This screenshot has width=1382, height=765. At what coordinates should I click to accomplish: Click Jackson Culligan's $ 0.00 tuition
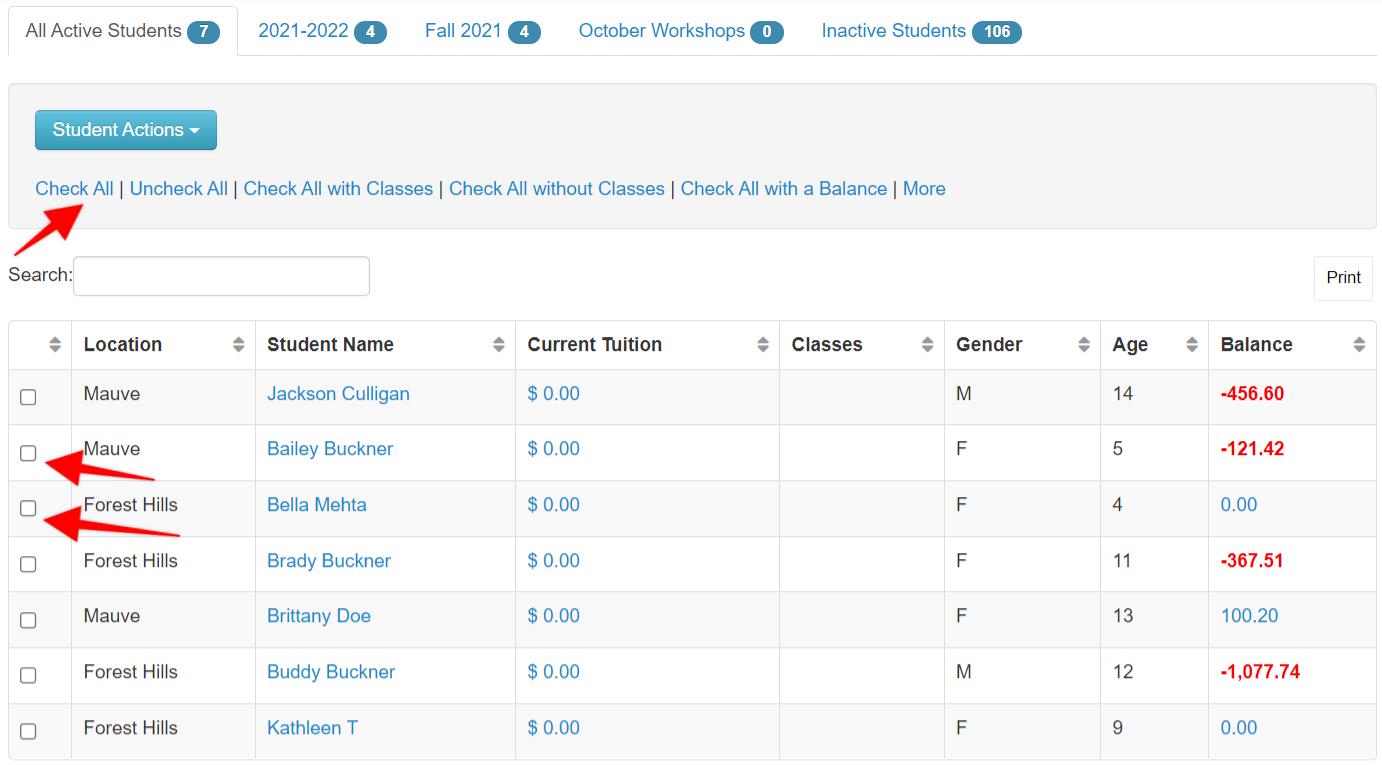554,394
